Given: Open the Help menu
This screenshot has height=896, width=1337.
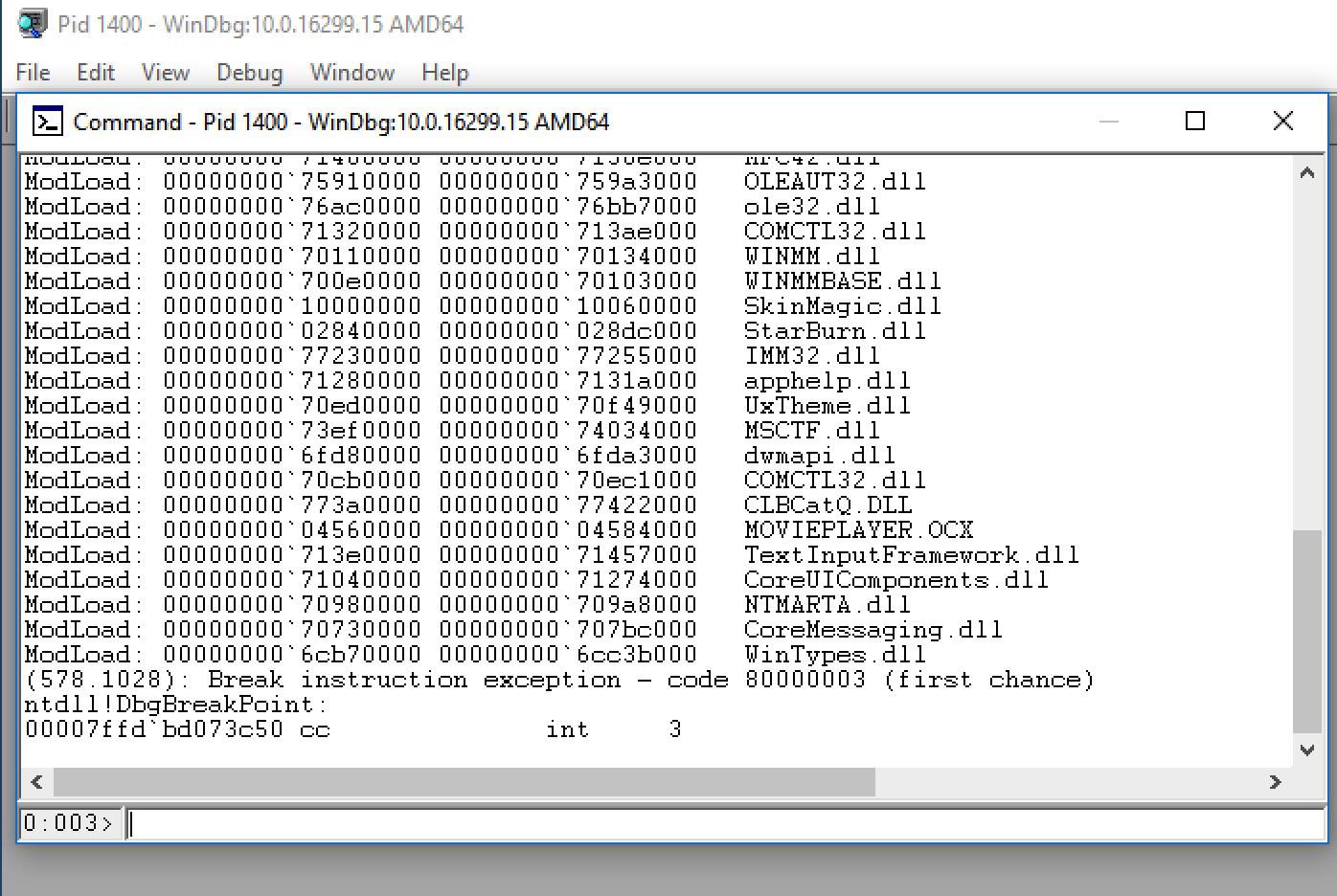Looking at the screenshot, I should click(x=445, y=73).
